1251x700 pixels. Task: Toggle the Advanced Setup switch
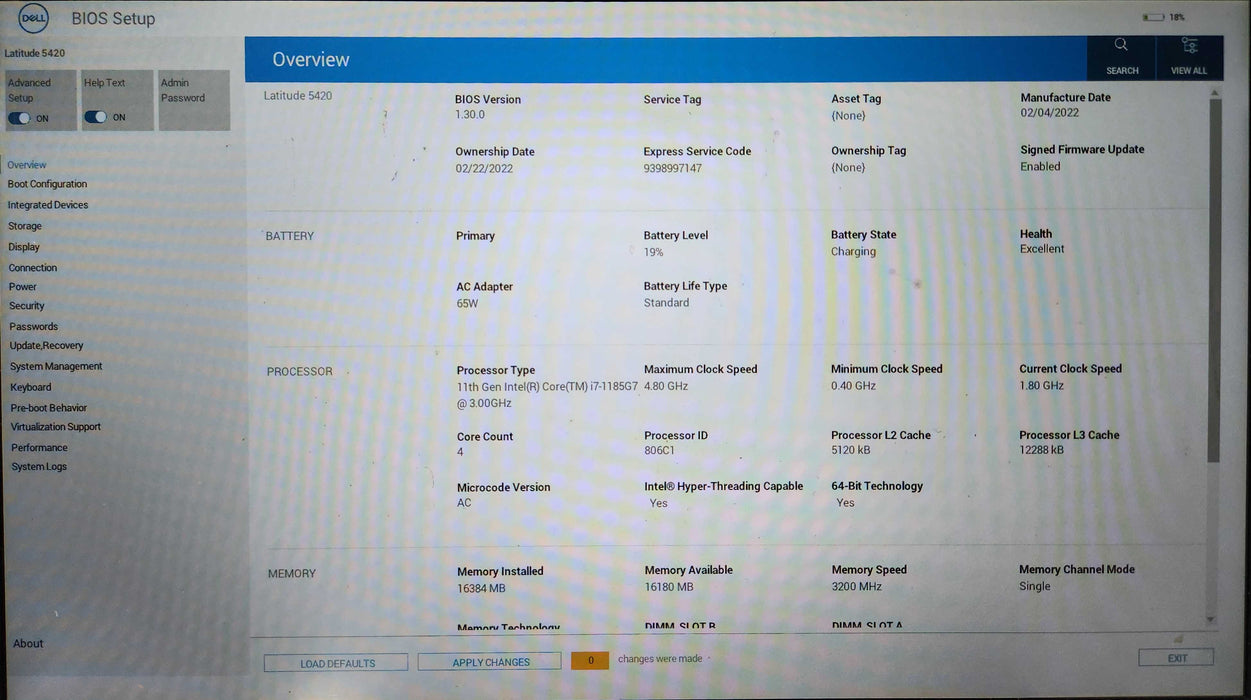tap(19, 118)
